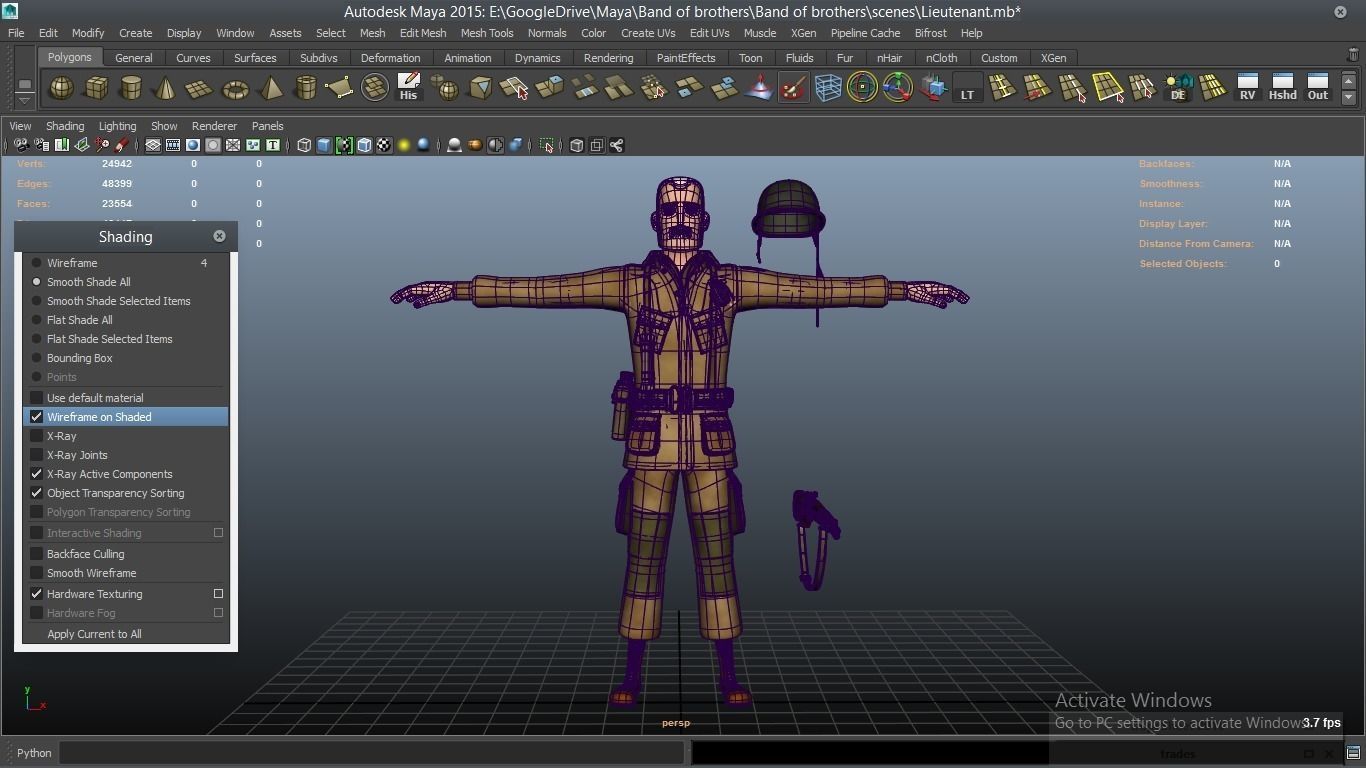Open the RV render view shelf icon
The width and height of the screenshot is (1366, 768).
[x=1247, y=88]
